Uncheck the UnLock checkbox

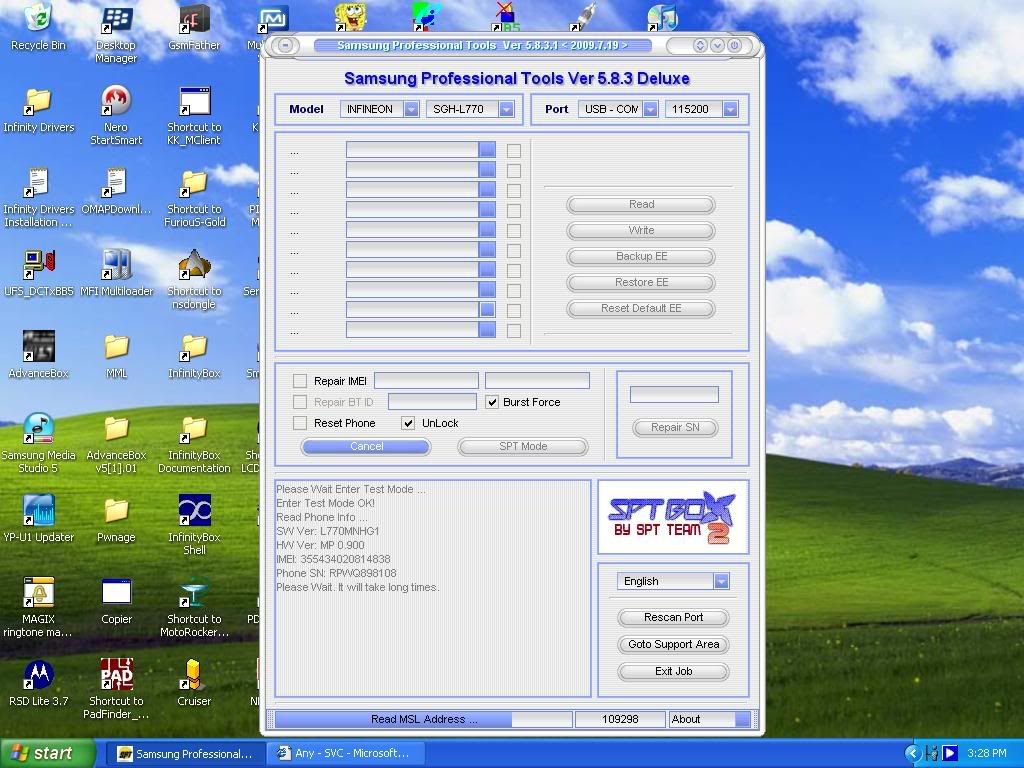[408, 423]
